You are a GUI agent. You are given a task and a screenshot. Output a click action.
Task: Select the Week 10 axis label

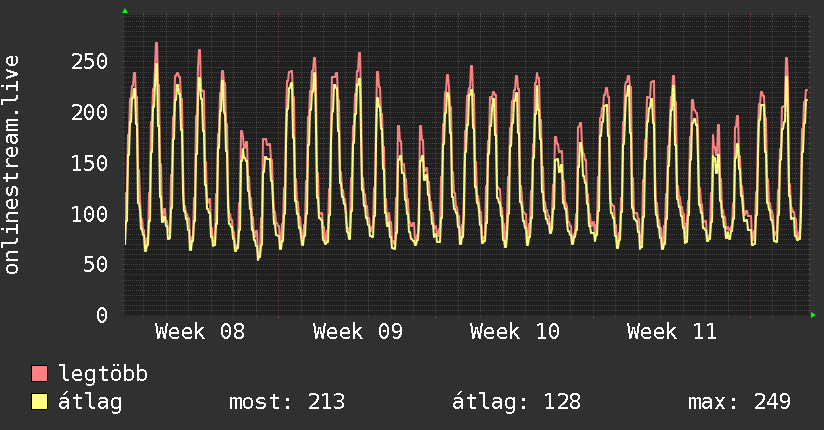[514, 332]
